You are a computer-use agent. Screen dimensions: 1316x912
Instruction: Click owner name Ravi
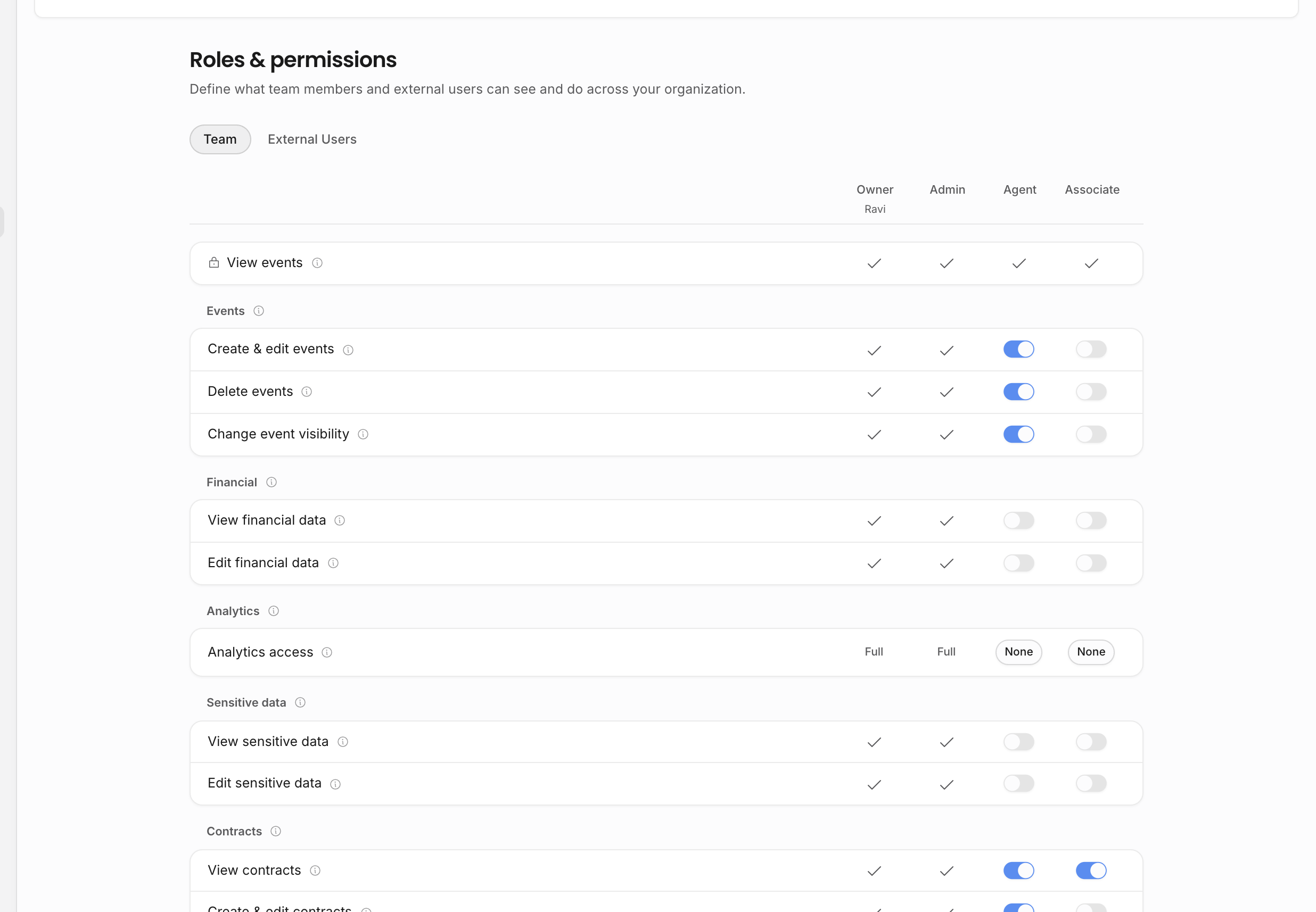875,209
